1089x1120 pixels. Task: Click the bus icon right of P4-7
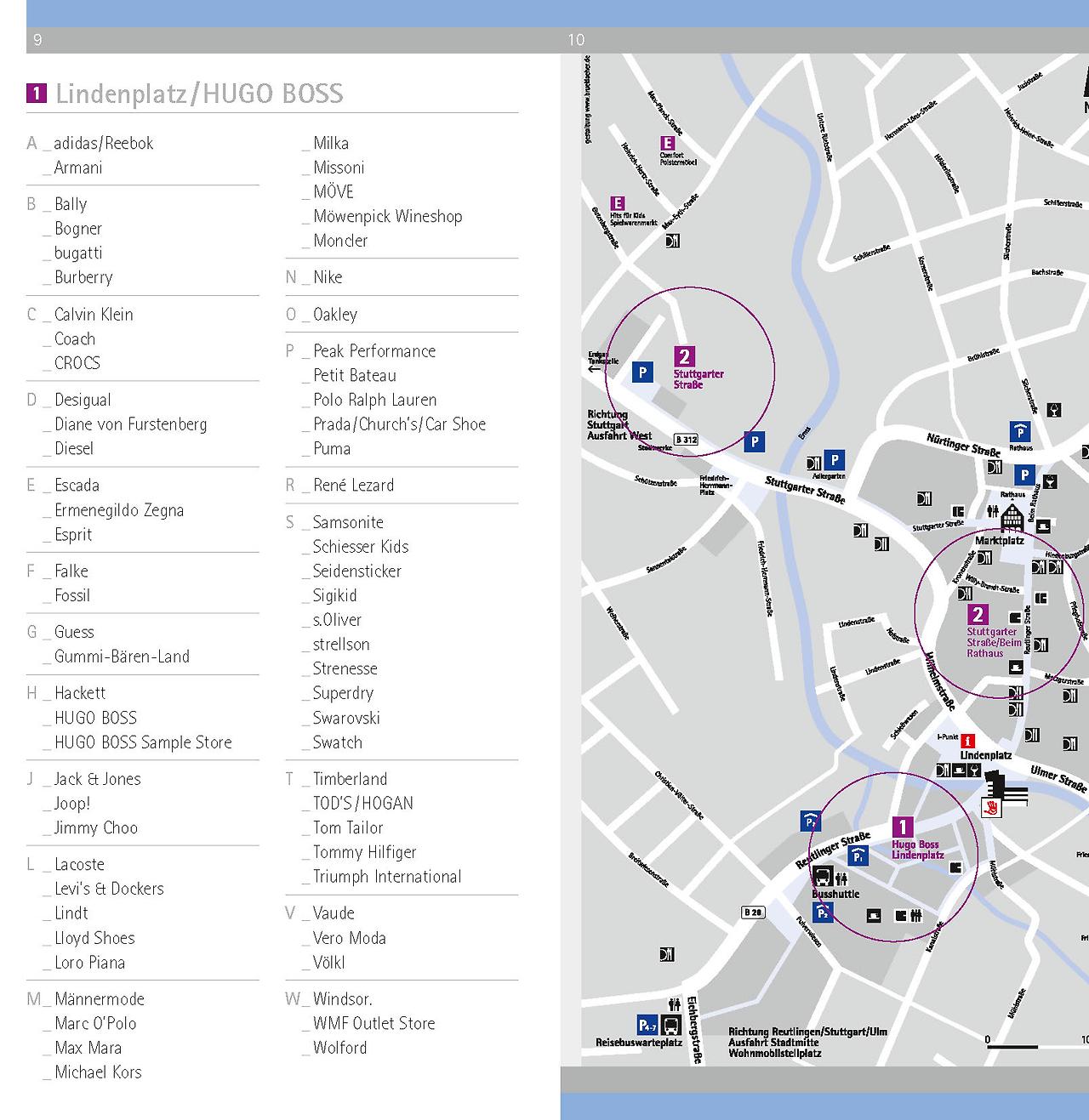click(671, 1026)
